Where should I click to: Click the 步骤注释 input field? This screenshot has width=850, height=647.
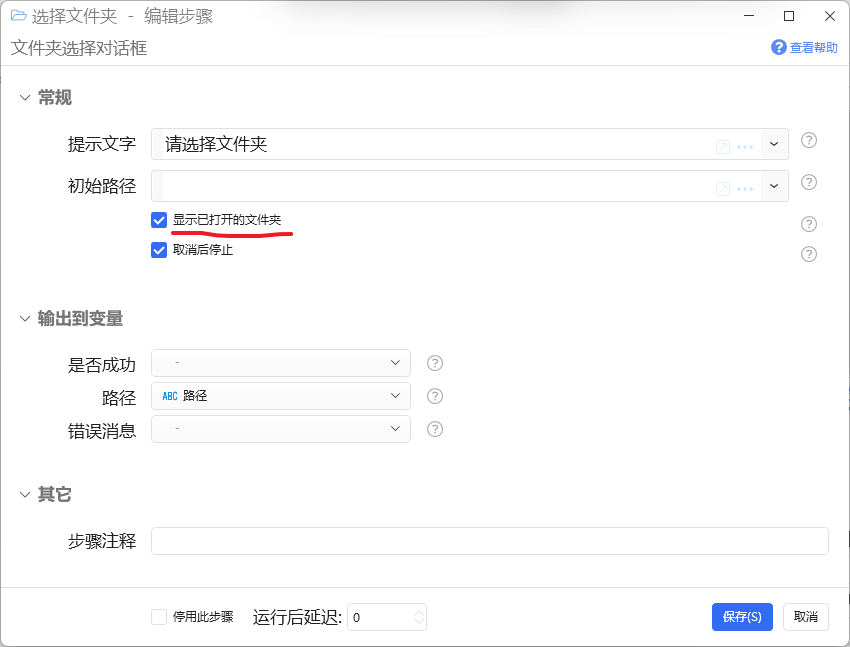[x=490, y=541]
